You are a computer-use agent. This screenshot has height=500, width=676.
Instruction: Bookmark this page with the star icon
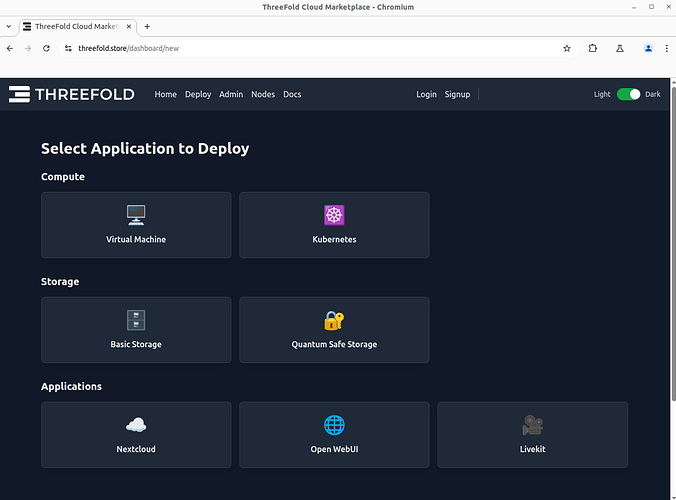click(x=567, y=48)
